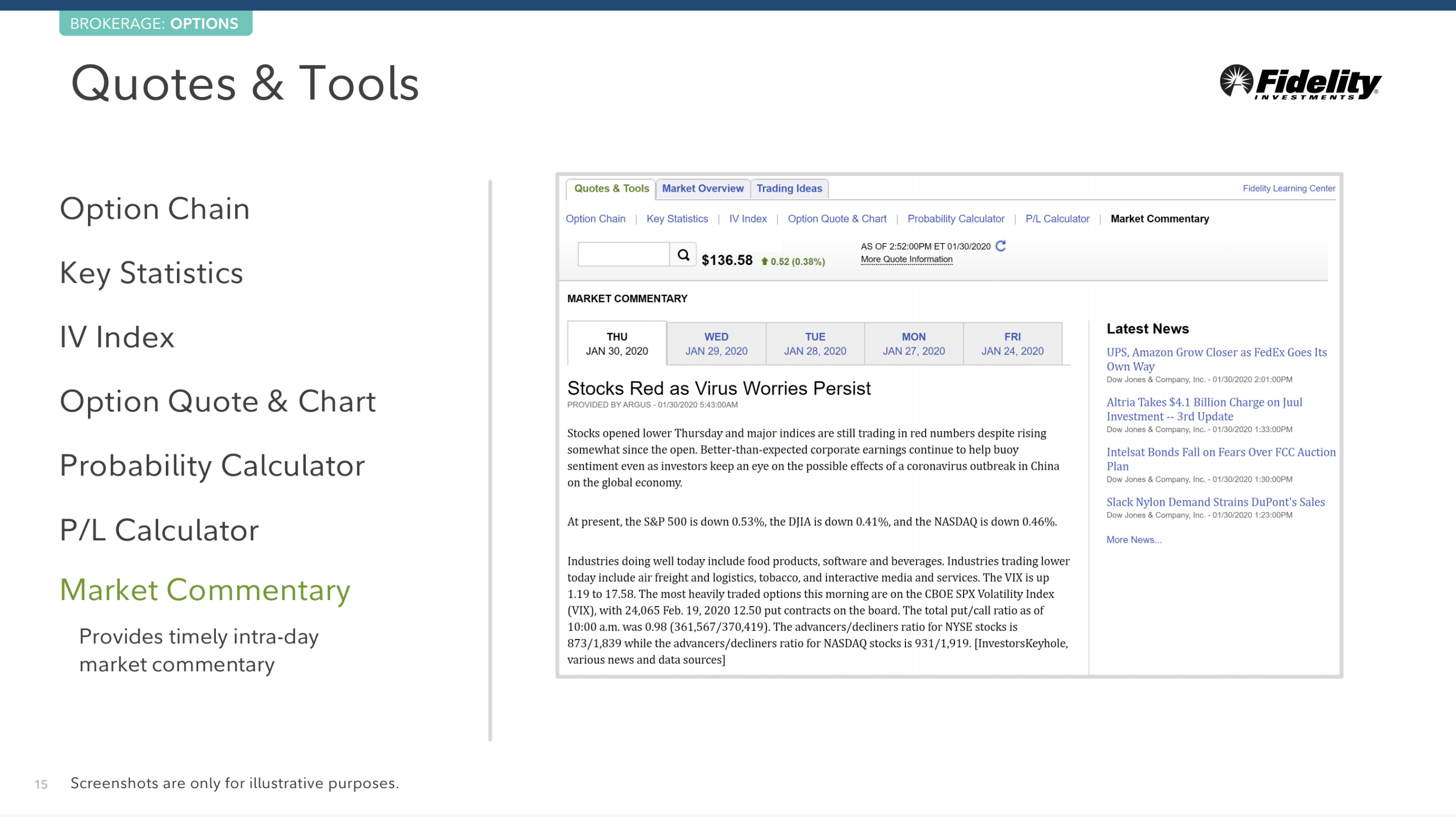Open the Trading Ideas tab
The width and height of the screenshot is (1456, 817).
pyautogui.click(x=789, y=188)
